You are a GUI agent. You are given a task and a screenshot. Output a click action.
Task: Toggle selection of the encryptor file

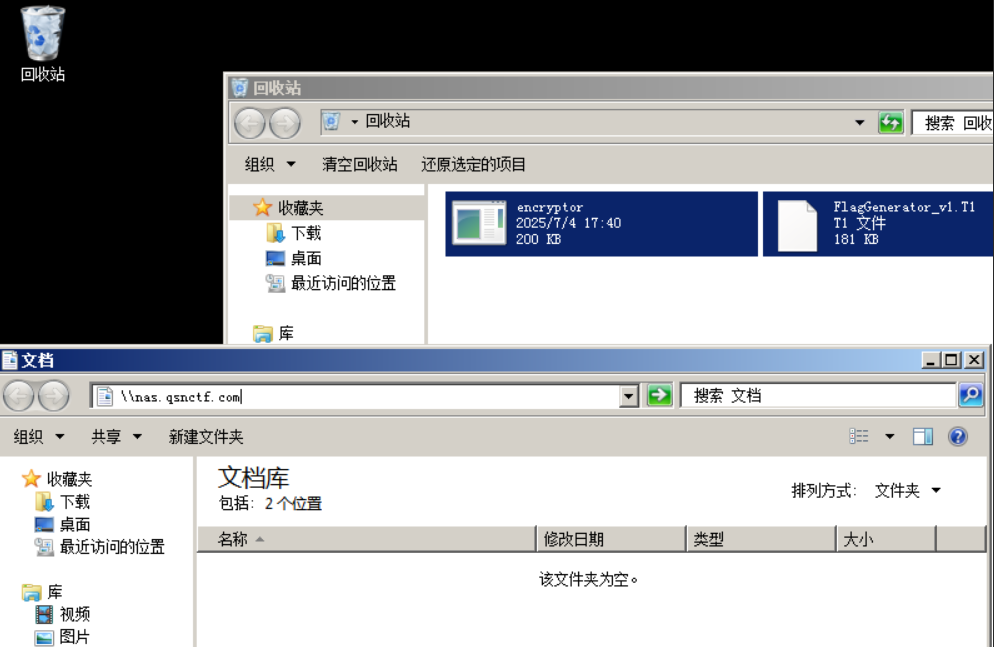coord(600,223)
